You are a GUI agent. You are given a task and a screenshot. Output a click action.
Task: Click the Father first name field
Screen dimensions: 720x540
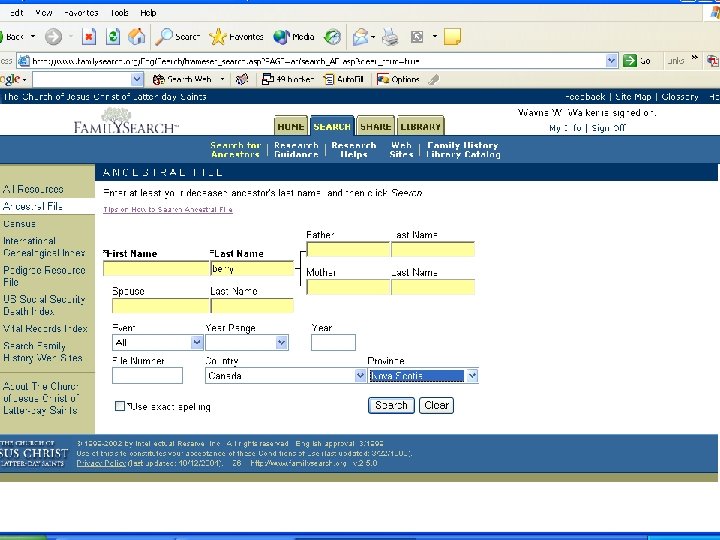348,249
